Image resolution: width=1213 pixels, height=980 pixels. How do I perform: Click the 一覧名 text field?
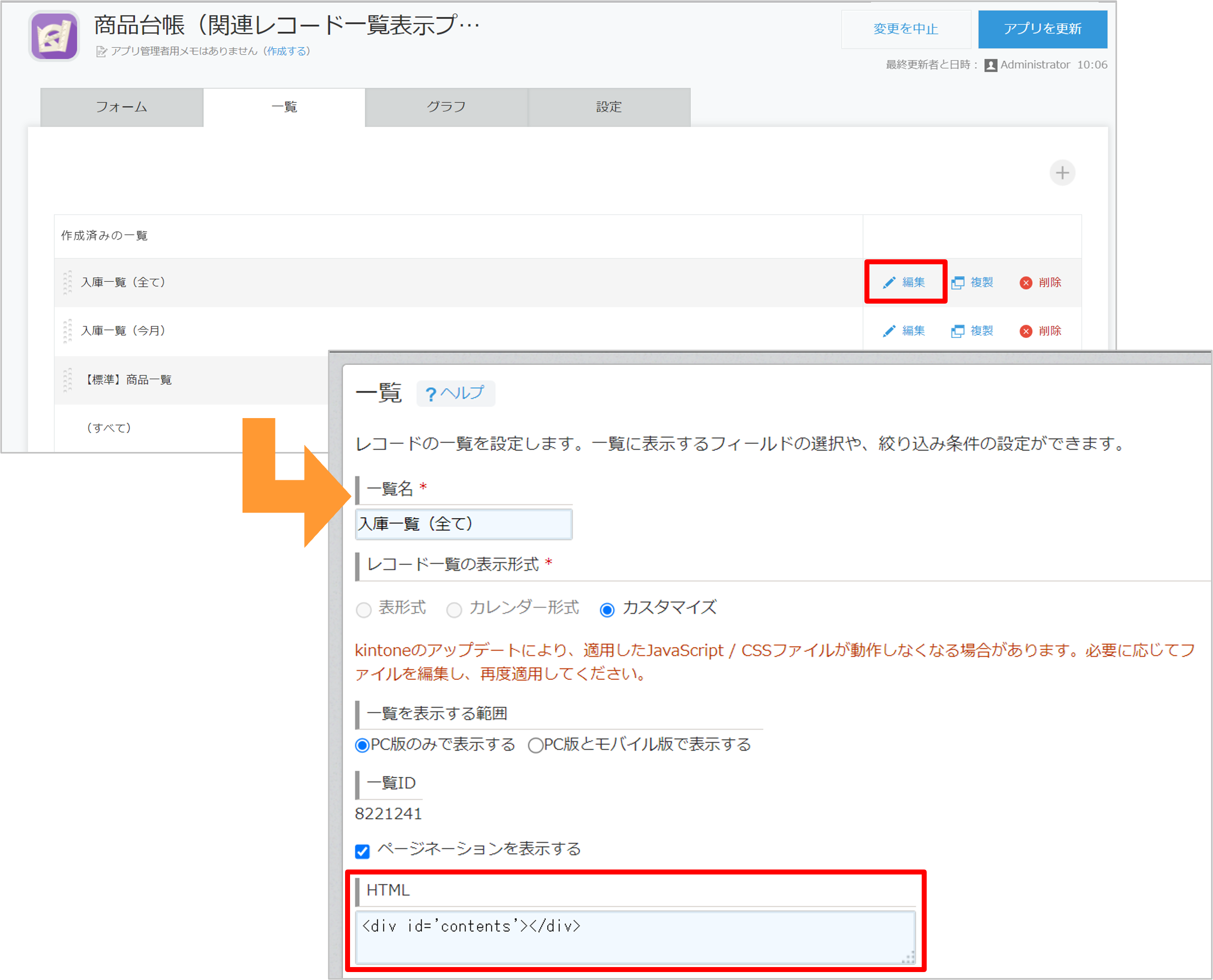(x=464, y=525)
